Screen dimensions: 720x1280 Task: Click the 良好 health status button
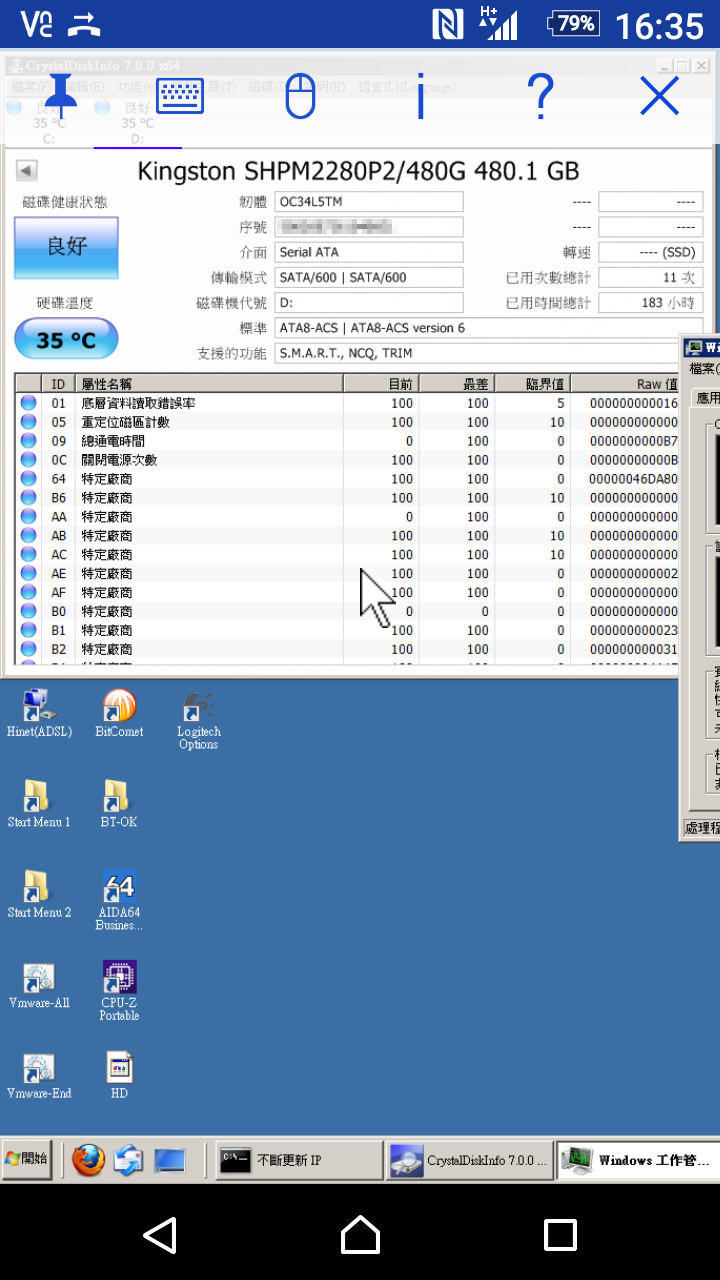(x=66, y=247)
